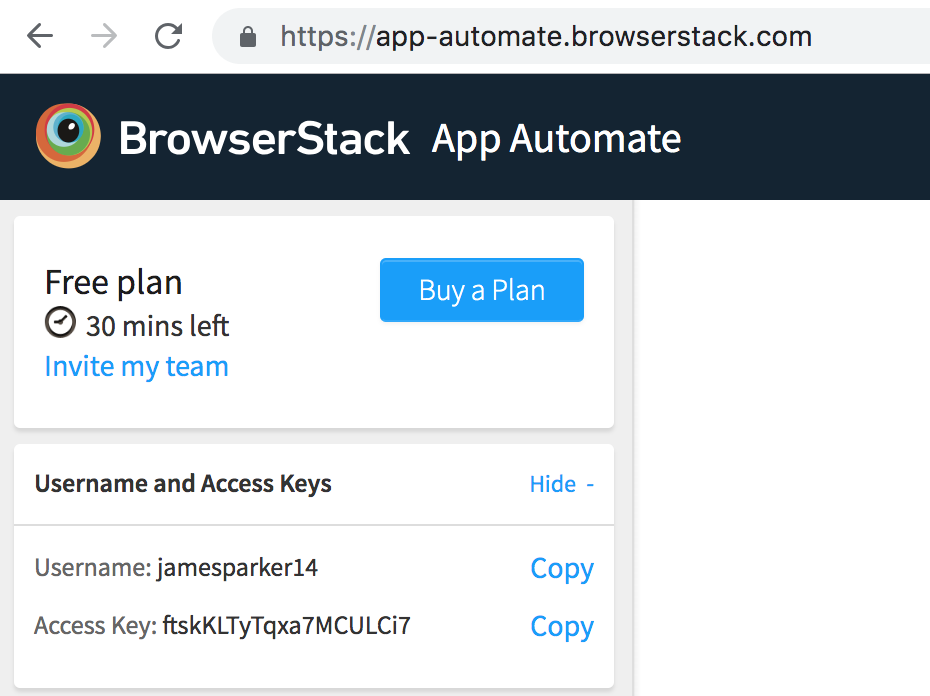The width and height of the screenshot is (930, 696).
Task: Select the username text jamesparker14
Action: click(x=237, y=568)
